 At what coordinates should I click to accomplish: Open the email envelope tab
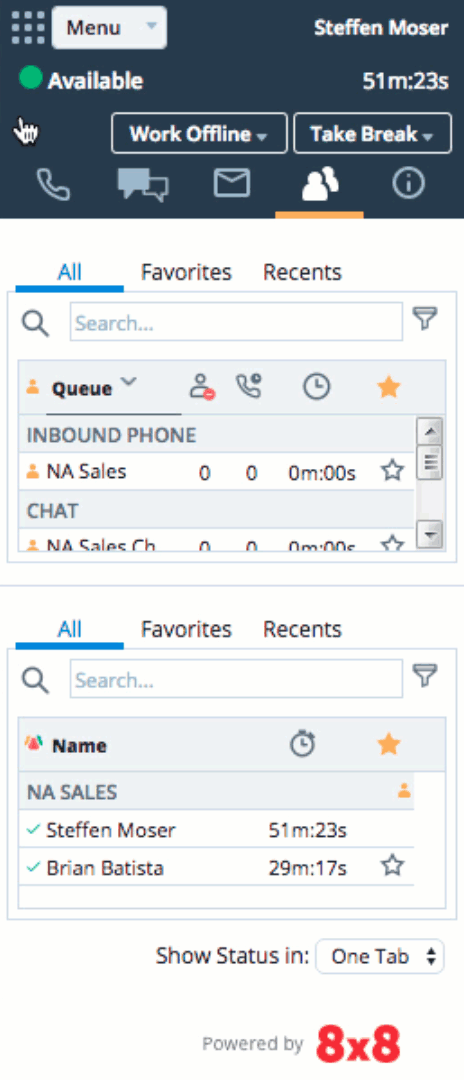[231, 184]
